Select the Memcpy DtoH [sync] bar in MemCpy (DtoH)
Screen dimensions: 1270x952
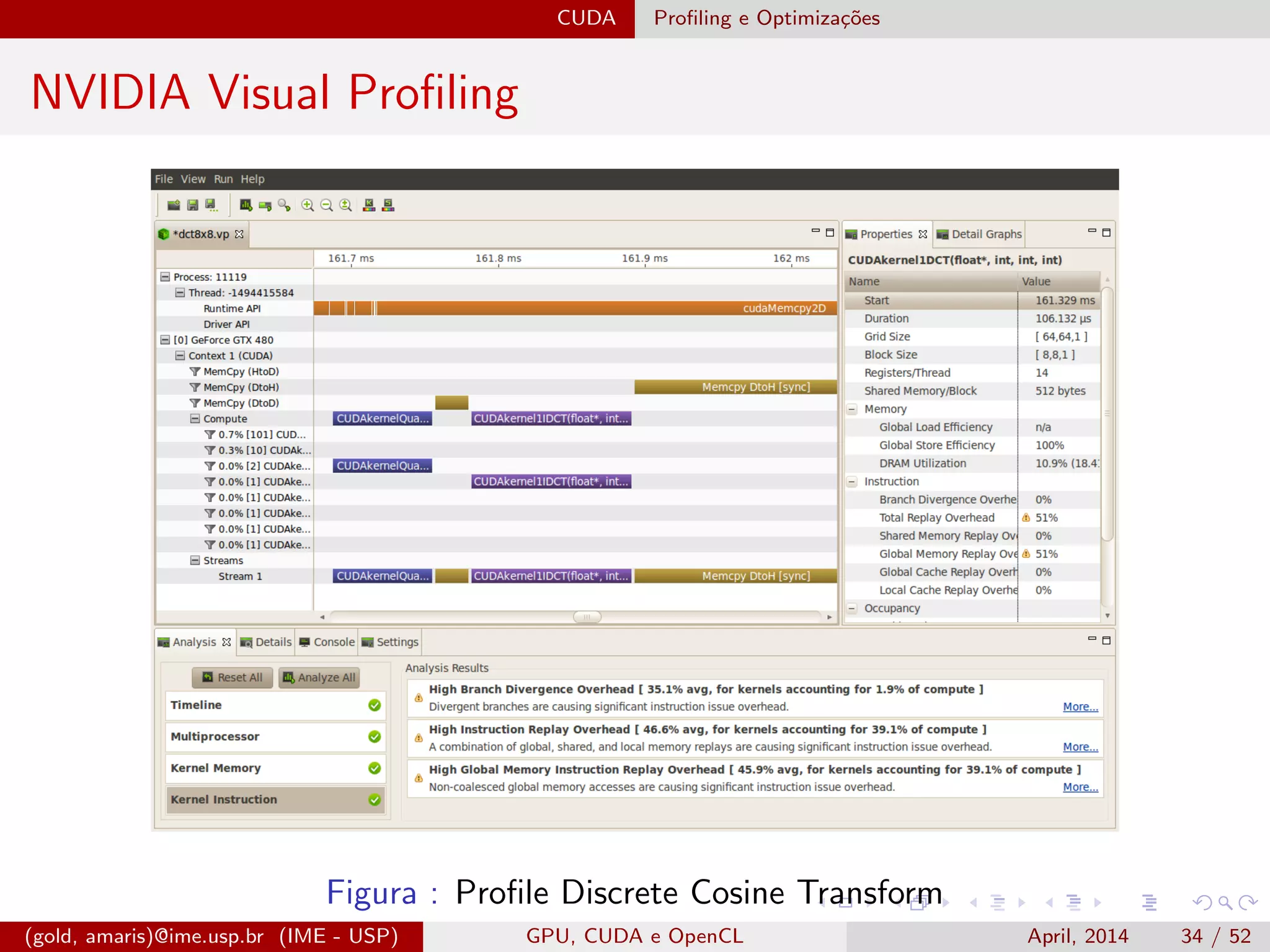(x=735, y=387)
